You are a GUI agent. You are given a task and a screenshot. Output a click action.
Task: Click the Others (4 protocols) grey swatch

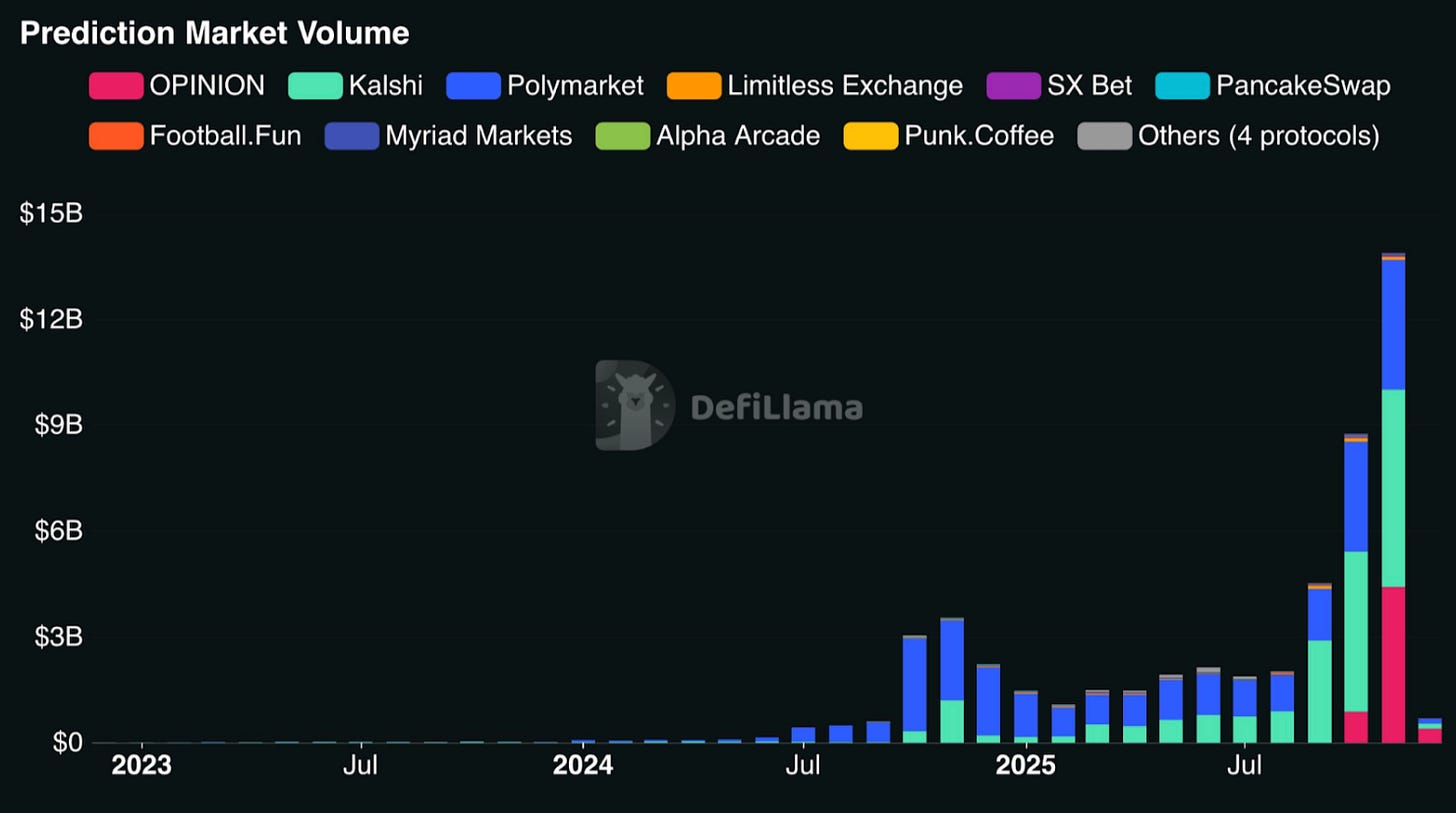click(x=1105, y=136)
